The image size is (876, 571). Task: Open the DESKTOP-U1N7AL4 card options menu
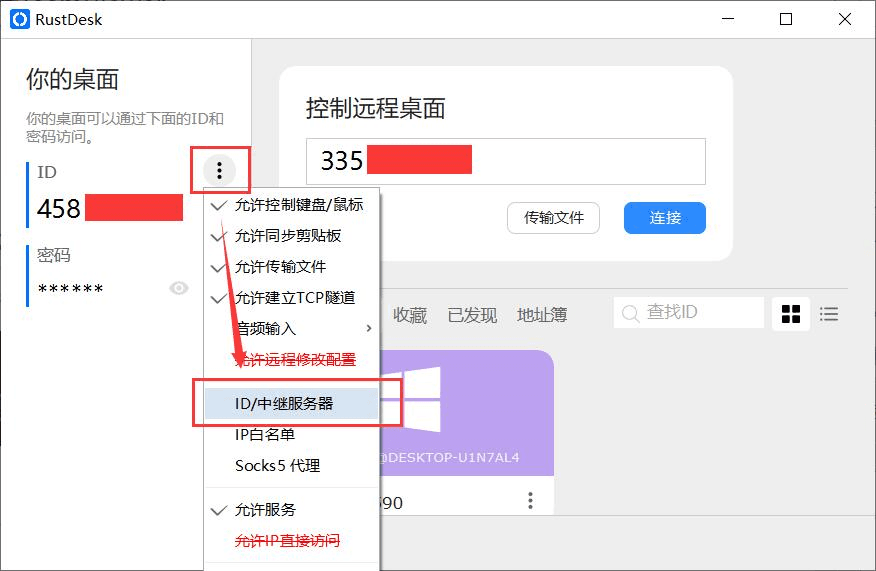coord(530,500)
